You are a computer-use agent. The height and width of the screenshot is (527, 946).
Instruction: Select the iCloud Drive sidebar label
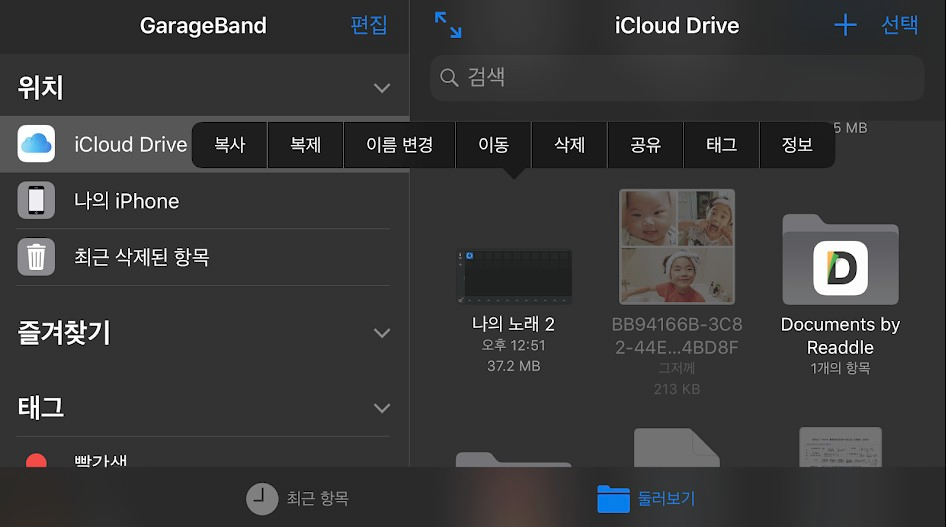tap(130, 145)
